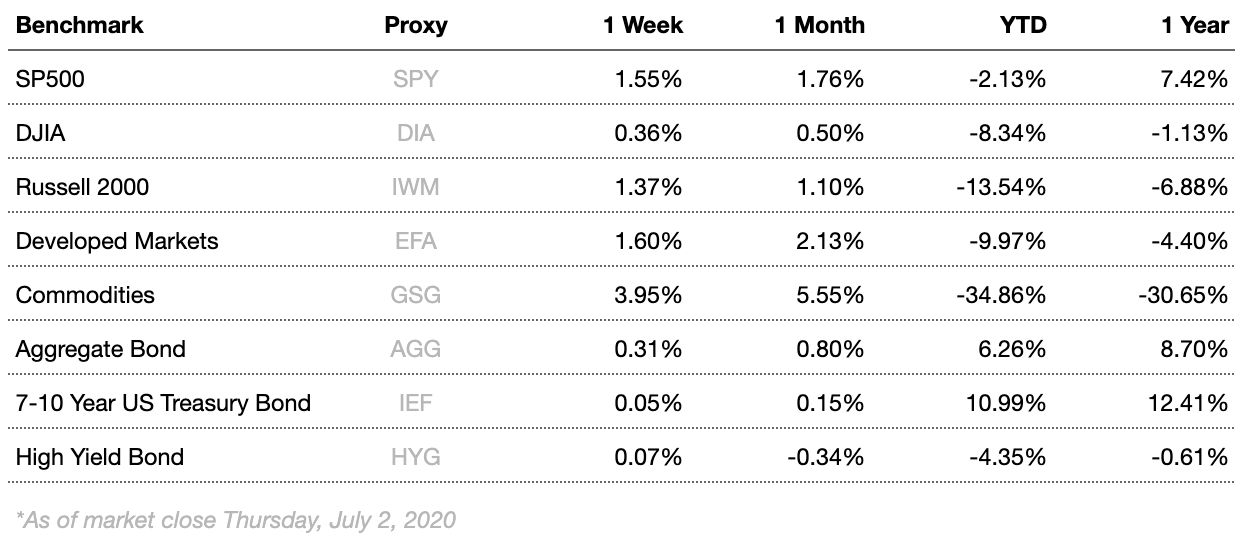Click the HYG proxy ticker
This screenshot has height=548, width=1252.
pyautogui.click(x=416, y=457)
